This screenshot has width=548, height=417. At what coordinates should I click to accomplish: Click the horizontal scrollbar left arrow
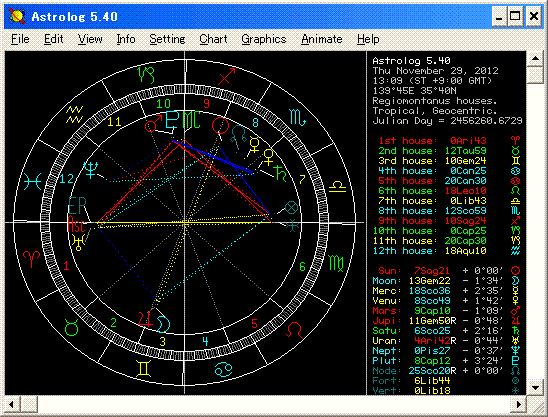[12, 404]
